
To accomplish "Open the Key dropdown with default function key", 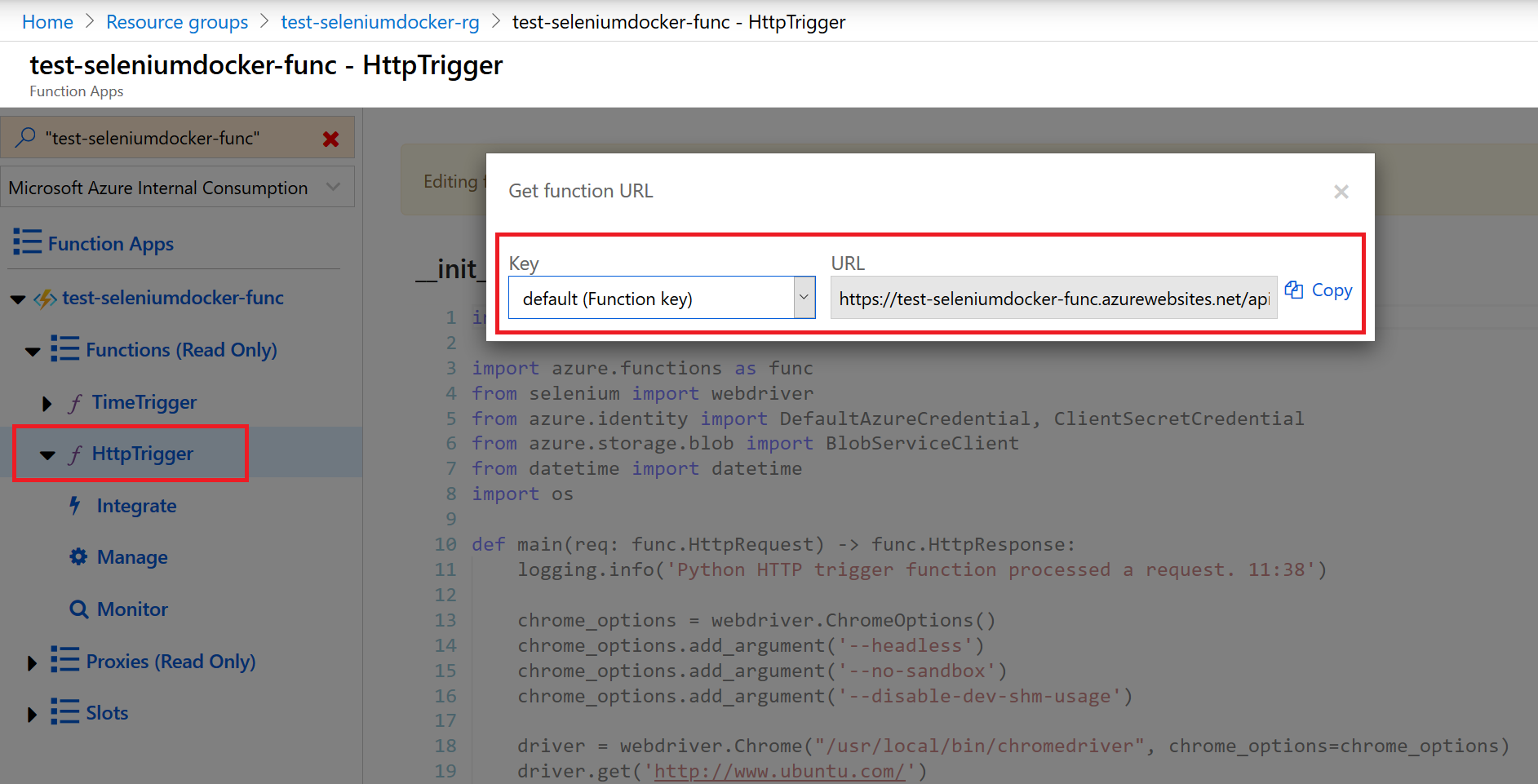I will click(x=662, y=298).
